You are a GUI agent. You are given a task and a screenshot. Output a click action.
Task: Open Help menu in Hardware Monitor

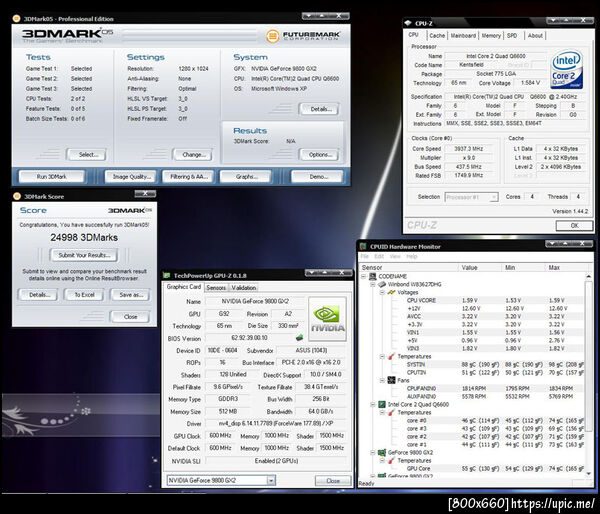coord(412,256)
